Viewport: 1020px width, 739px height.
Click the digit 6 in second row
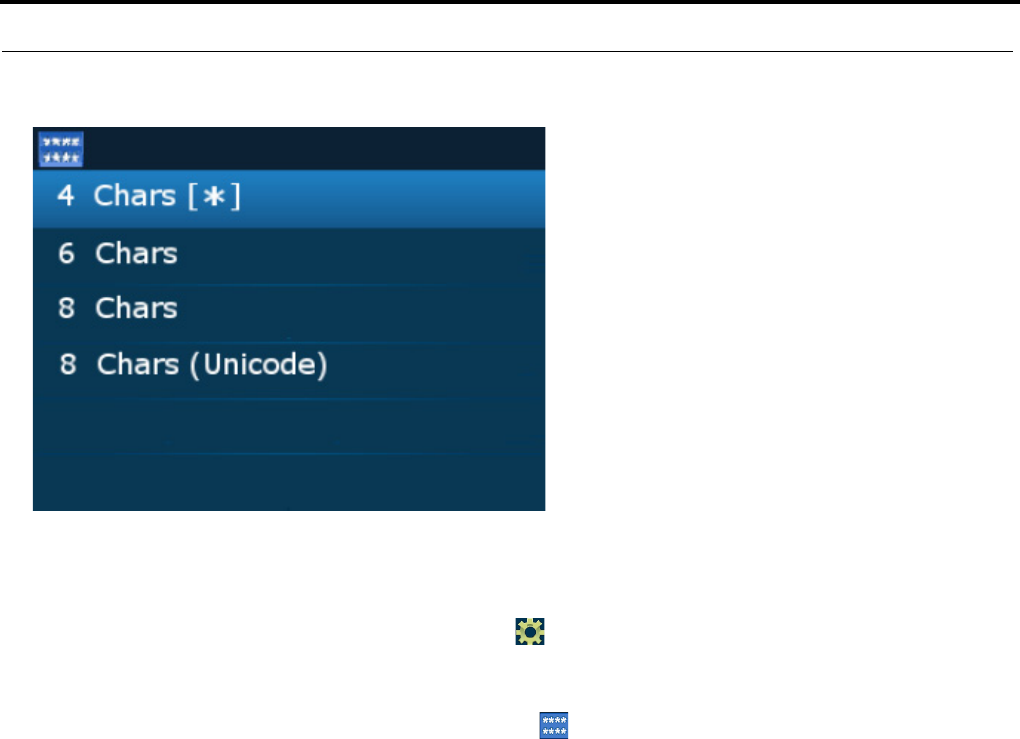[66, 254]
